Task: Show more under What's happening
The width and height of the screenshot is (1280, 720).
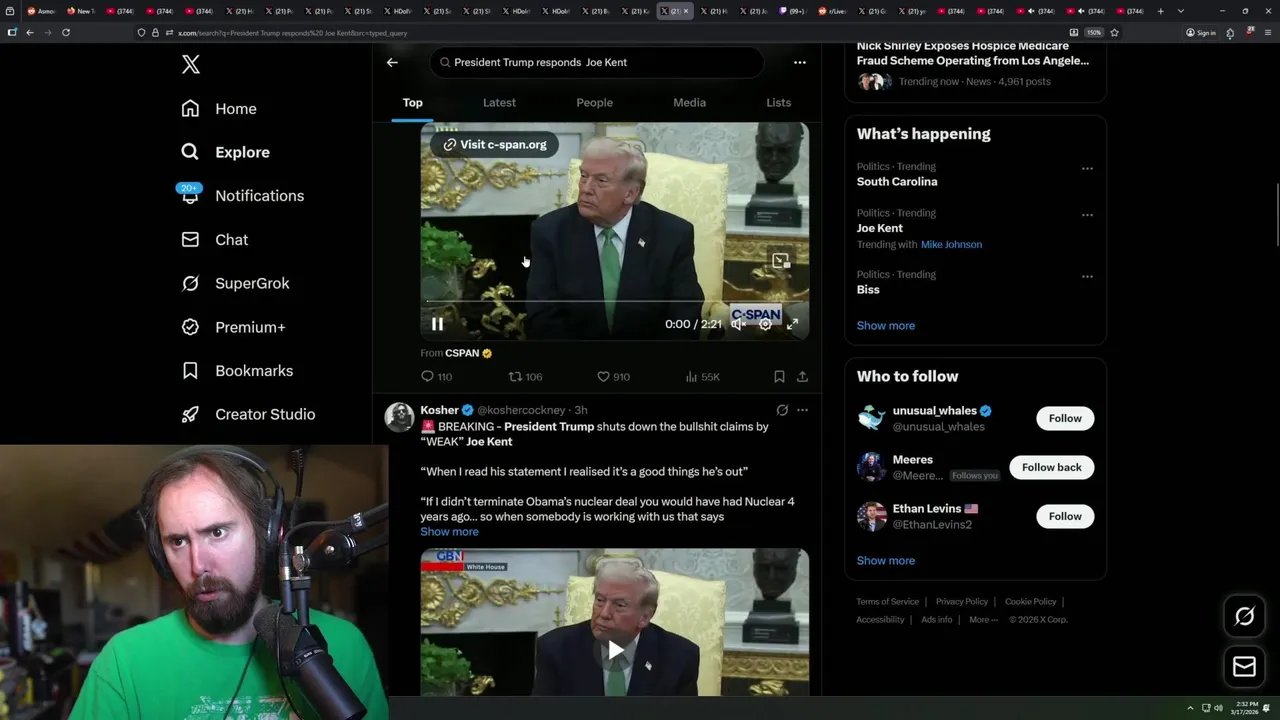Action: (886, 326)
